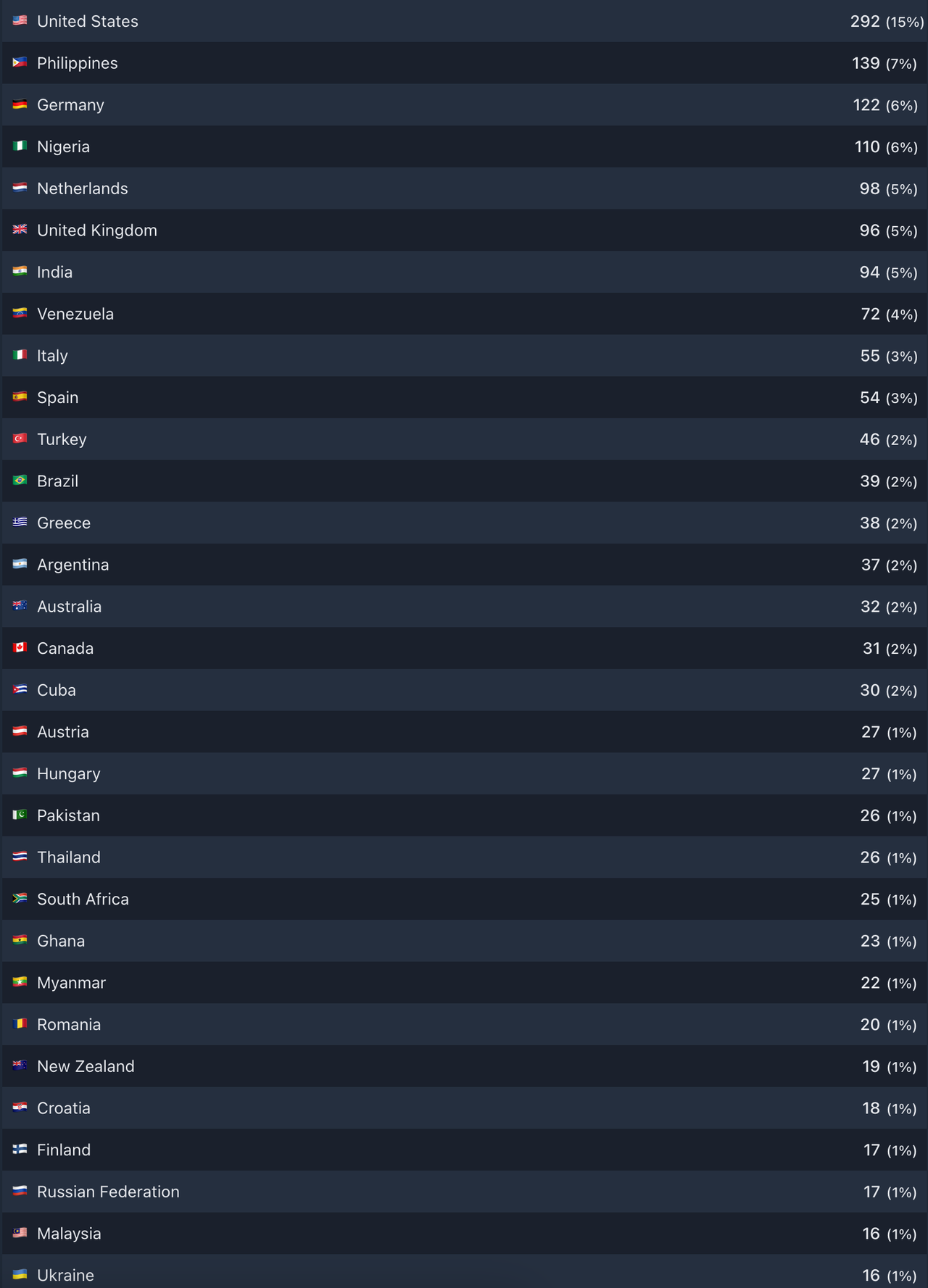The image size is (928, 1288).
Task: Click the Canada flag icon
Action: (x=20, y=647)
